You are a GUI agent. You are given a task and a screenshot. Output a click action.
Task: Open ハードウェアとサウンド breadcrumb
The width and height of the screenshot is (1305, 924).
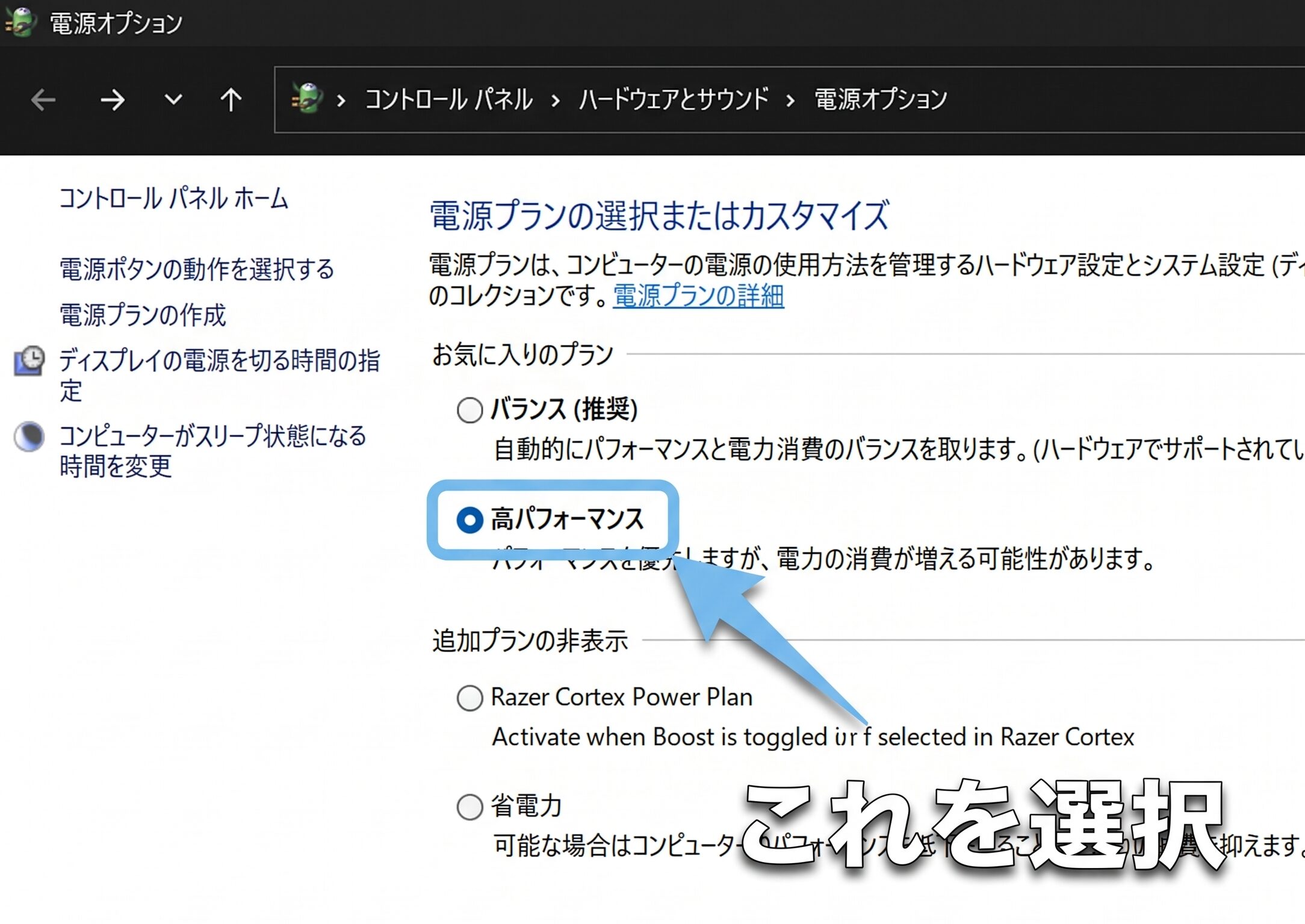click(674, 100)
